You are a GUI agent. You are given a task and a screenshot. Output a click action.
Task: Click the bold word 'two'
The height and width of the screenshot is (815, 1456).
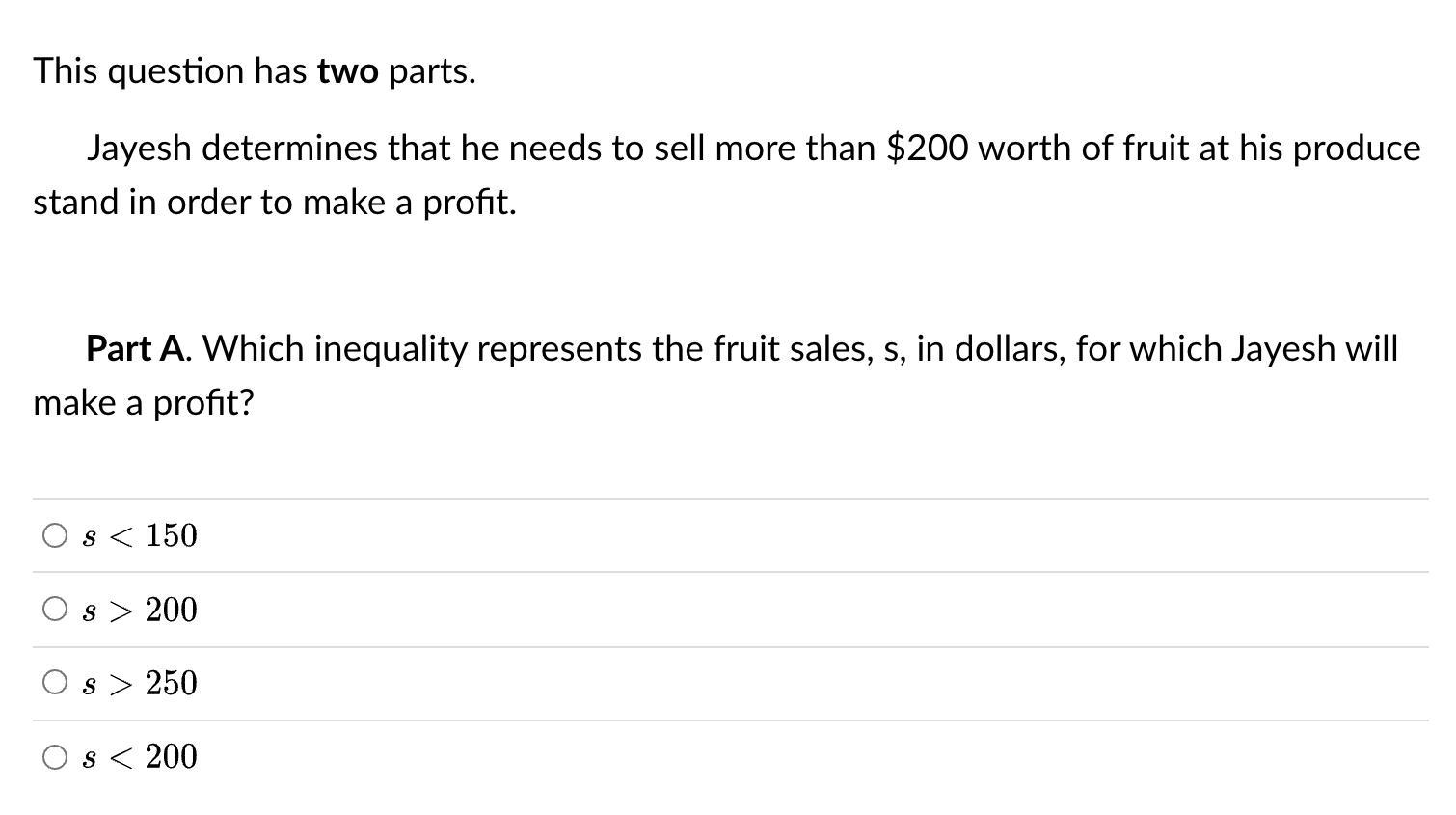(x=348, y=71)
